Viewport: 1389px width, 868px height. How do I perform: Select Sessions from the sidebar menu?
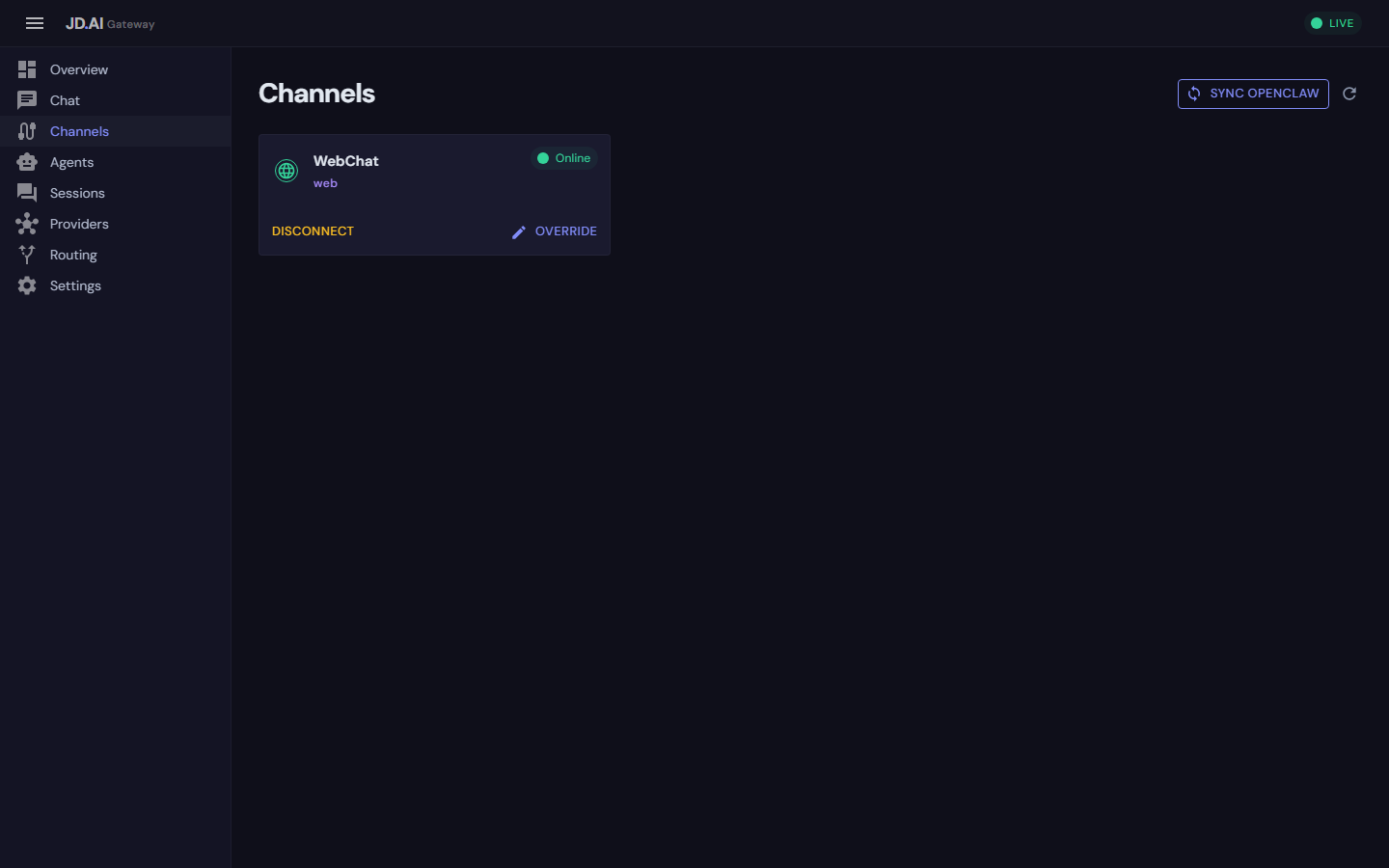point(77,192)
